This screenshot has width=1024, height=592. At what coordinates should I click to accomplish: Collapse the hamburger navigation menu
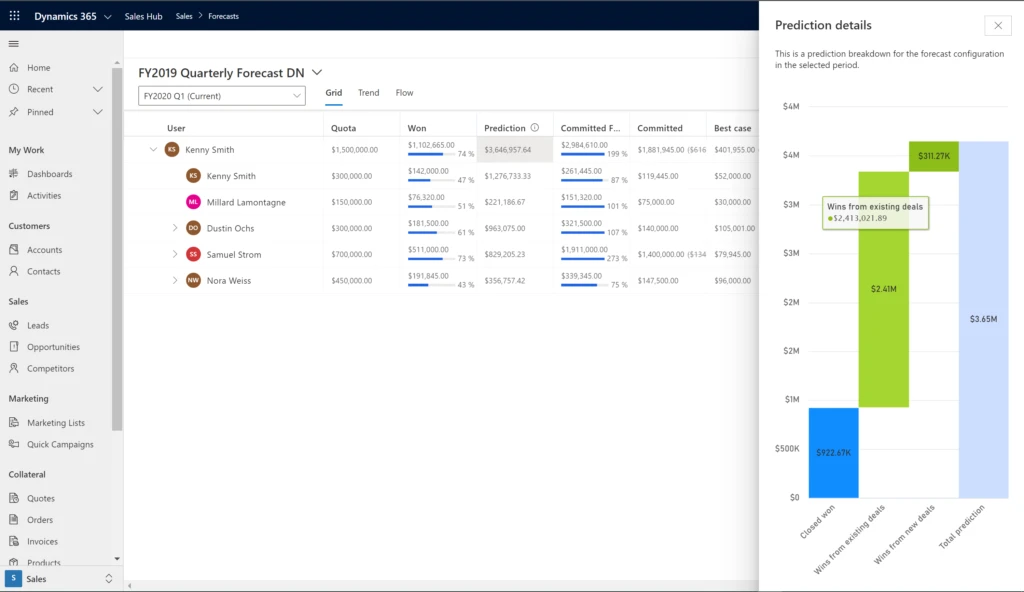coord(14,44)
